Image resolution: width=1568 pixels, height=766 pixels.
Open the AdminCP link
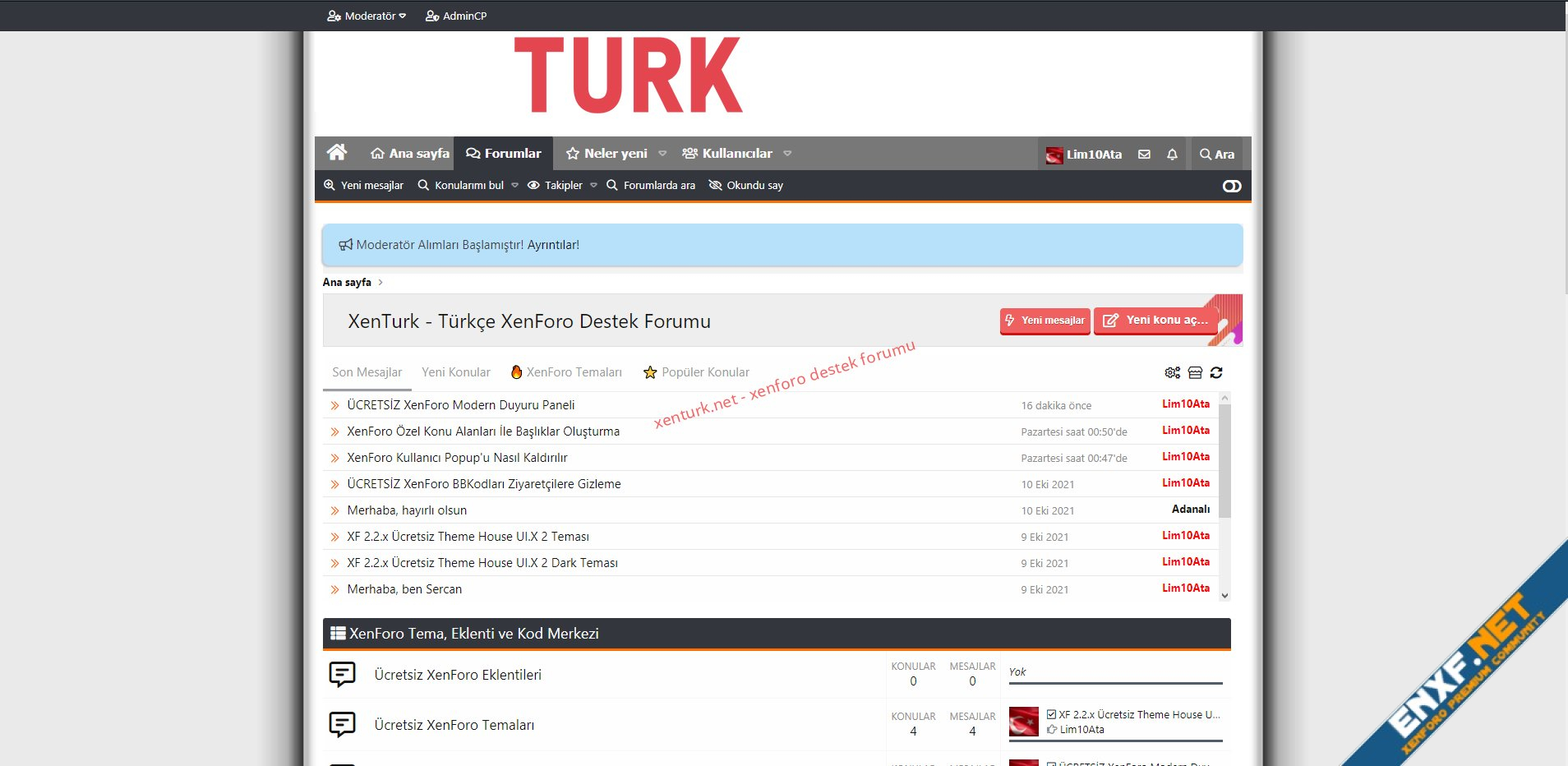pos(456,16)
